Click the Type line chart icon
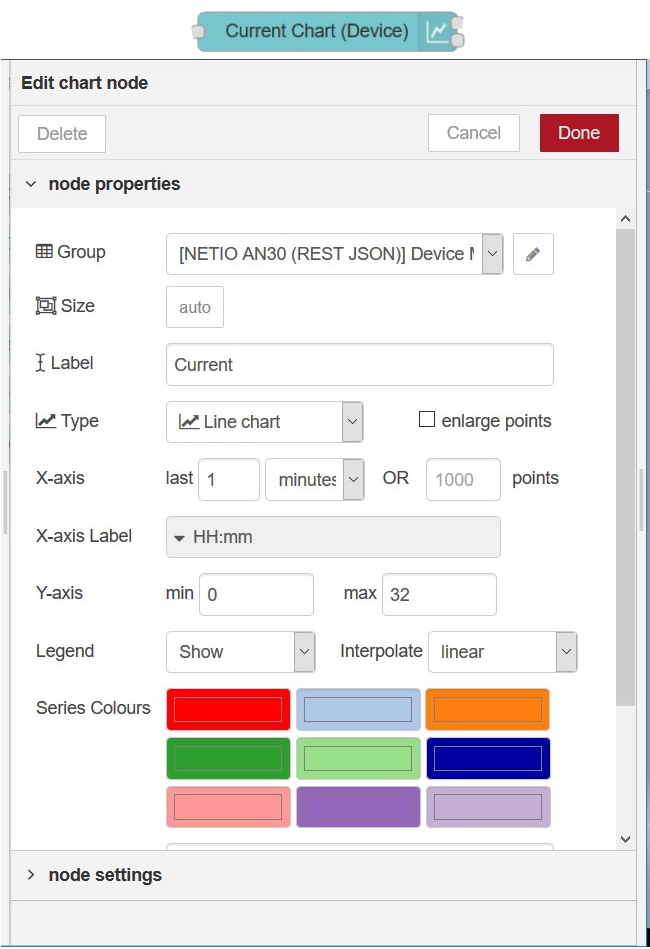This screenshot has height=949, width=650. (46, 420)
